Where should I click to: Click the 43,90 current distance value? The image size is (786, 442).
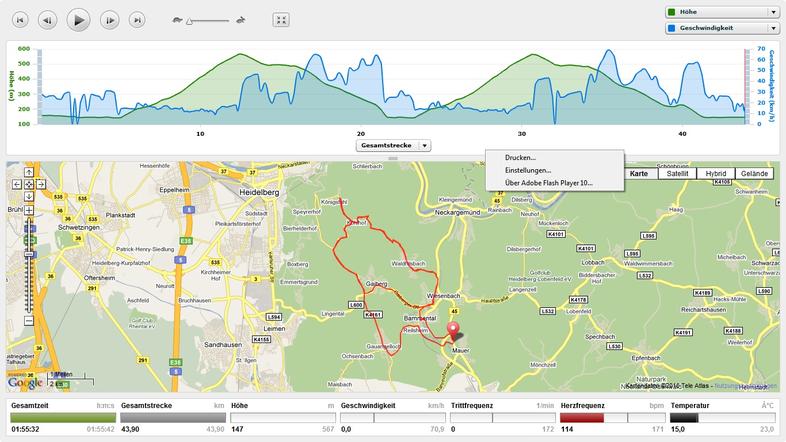pyautogui.click(x=130, y=429)
